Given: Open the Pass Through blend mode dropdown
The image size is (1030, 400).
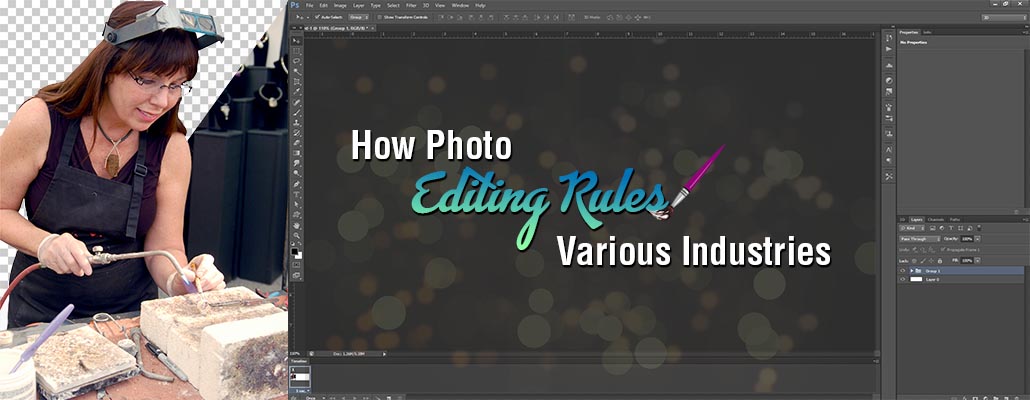Looking at the screenshot, I should pyautogui.click(x=920, y=239).
